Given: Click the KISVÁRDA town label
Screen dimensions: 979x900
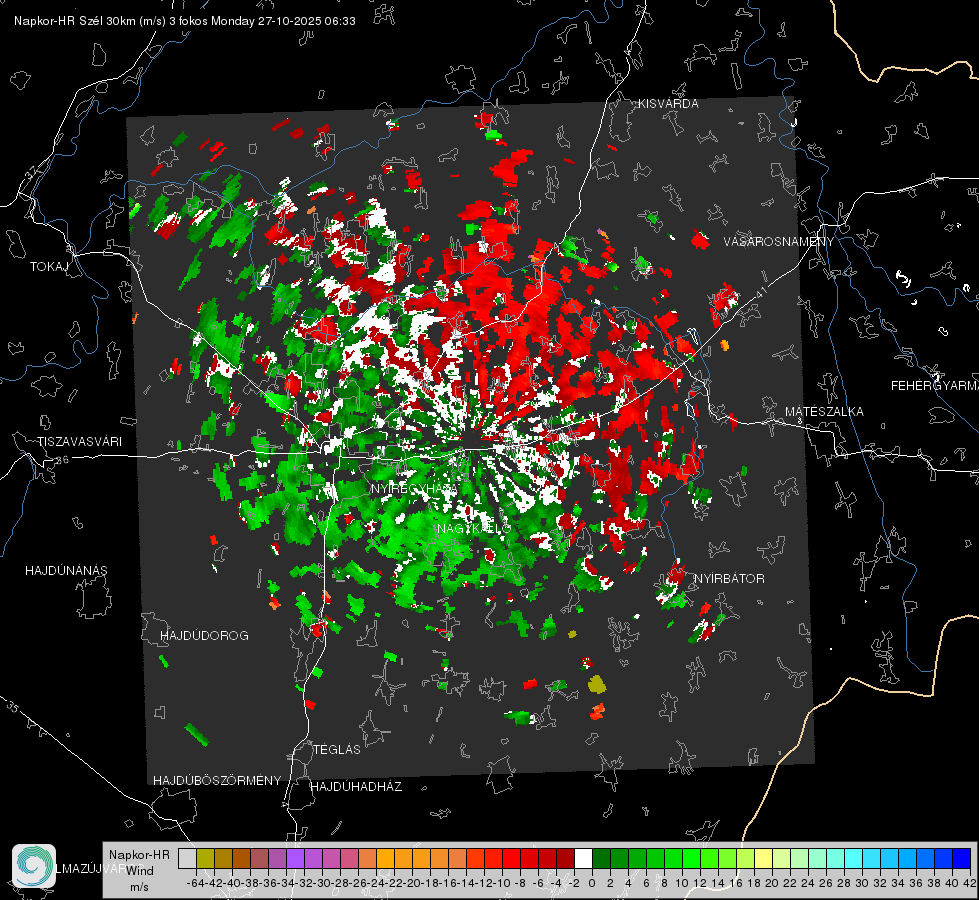Looking at the screenshot, I should tap(668, 104).
